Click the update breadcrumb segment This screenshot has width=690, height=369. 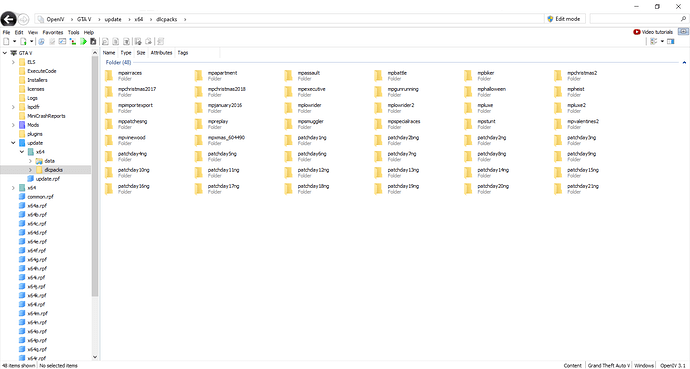click(113, 19)
